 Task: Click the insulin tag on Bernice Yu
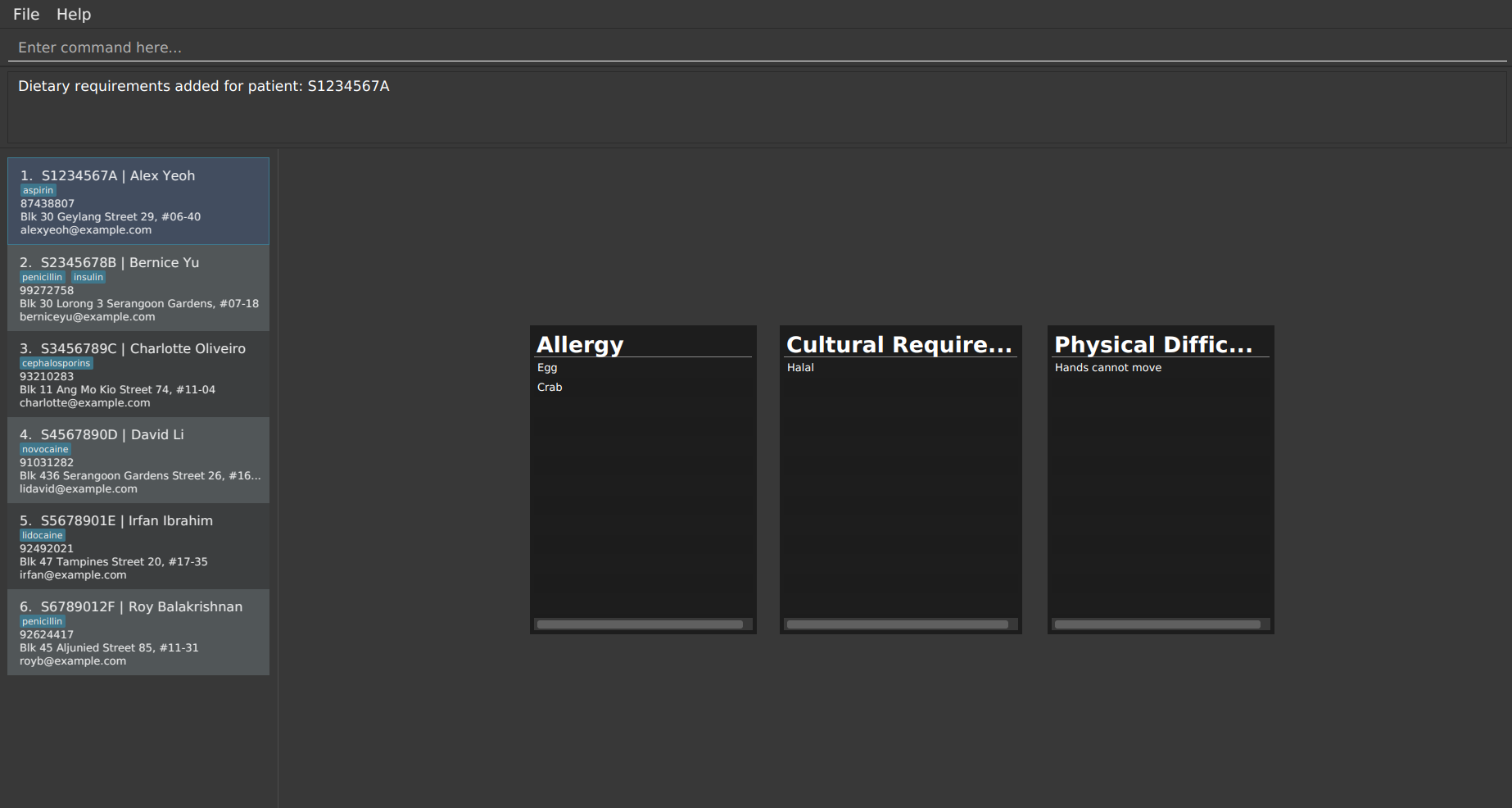point(88,277)
